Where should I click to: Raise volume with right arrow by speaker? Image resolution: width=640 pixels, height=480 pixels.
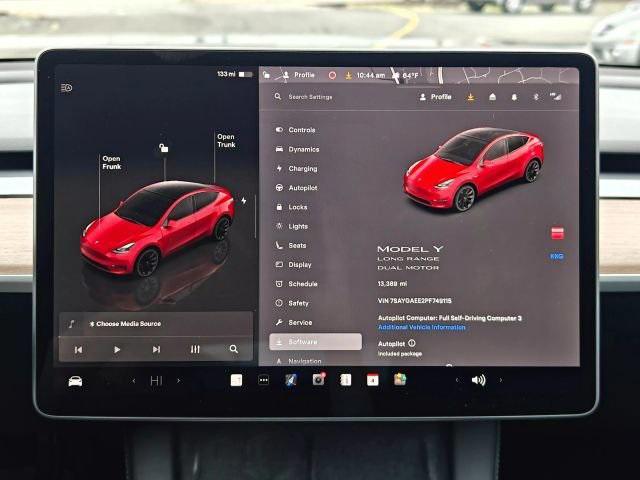pos(500,380)
